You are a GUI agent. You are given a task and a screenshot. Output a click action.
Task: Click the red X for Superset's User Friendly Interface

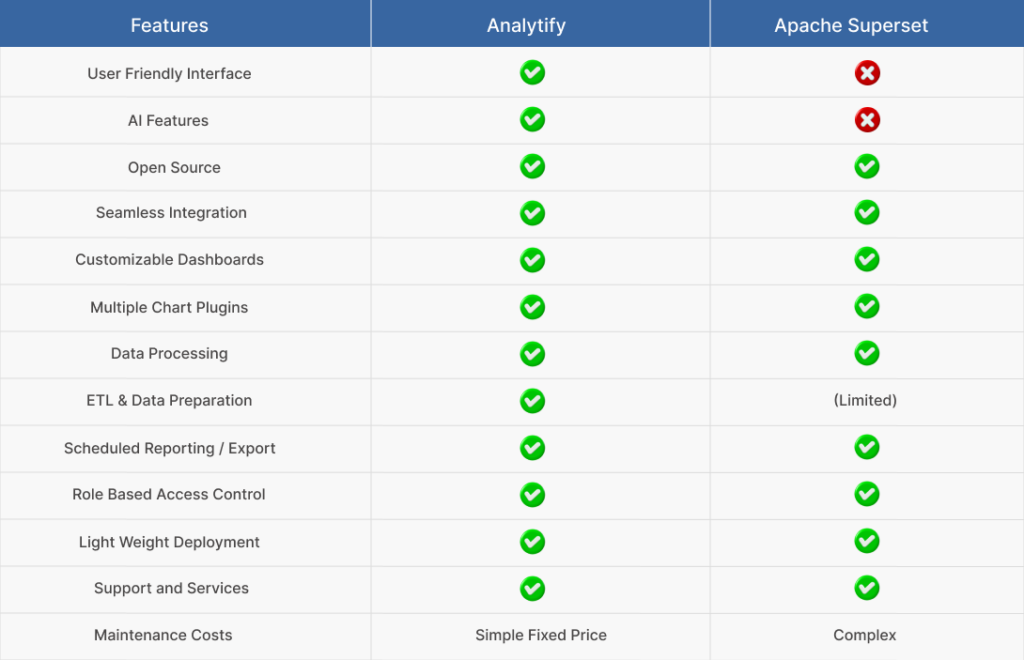coord(867,72)
